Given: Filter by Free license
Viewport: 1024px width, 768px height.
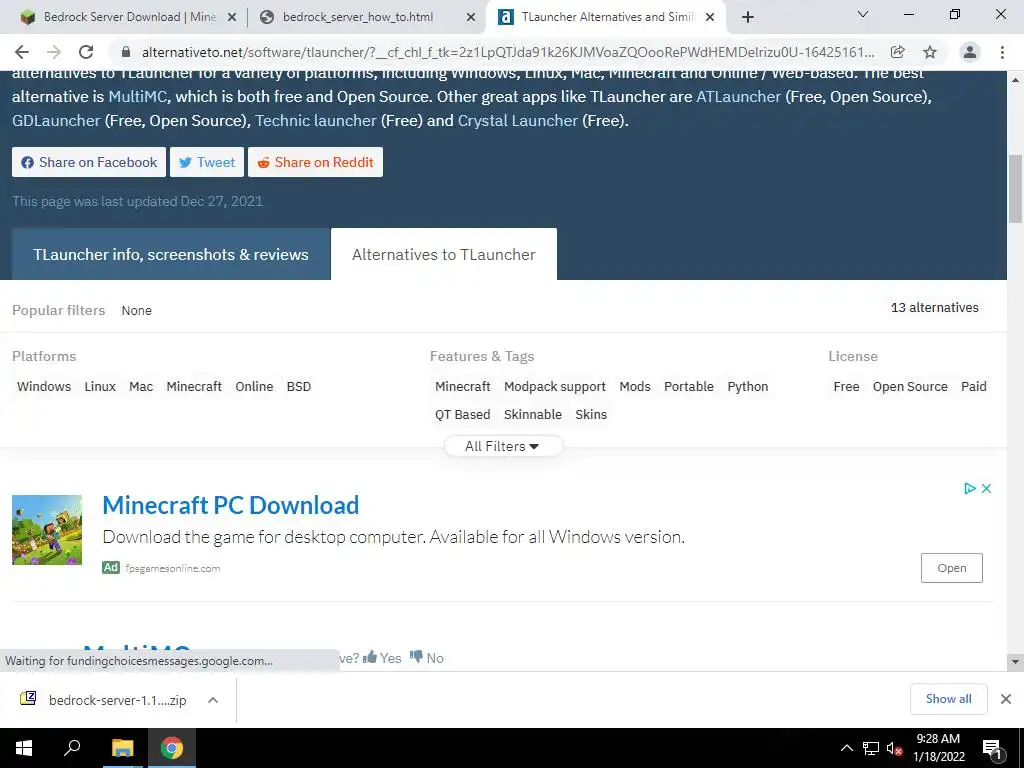Looking at the screenshot, I should click(x=846, y=387).
